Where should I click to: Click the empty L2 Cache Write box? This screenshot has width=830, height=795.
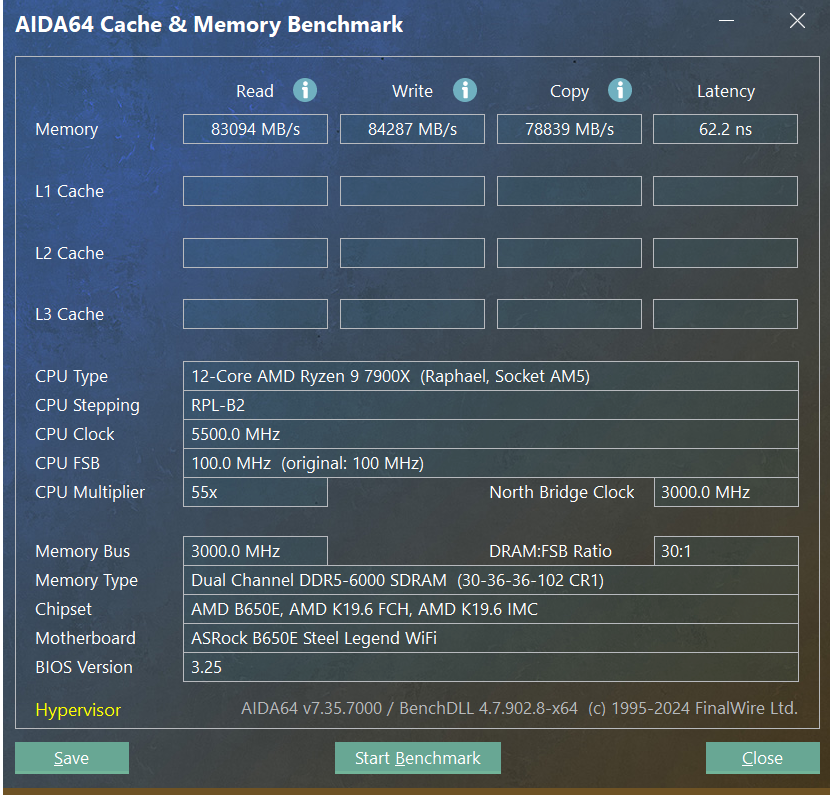(412, 253)
